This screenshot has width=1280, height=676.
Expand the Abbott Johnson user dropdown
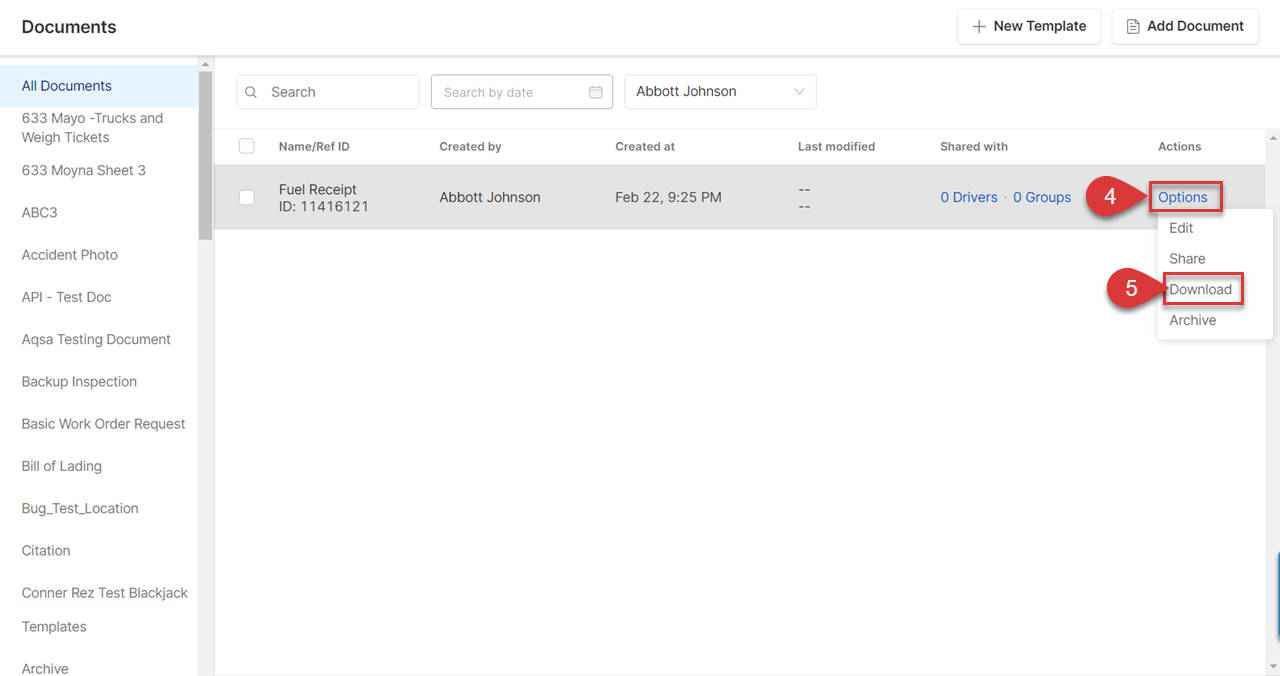[x=799, y=92]
